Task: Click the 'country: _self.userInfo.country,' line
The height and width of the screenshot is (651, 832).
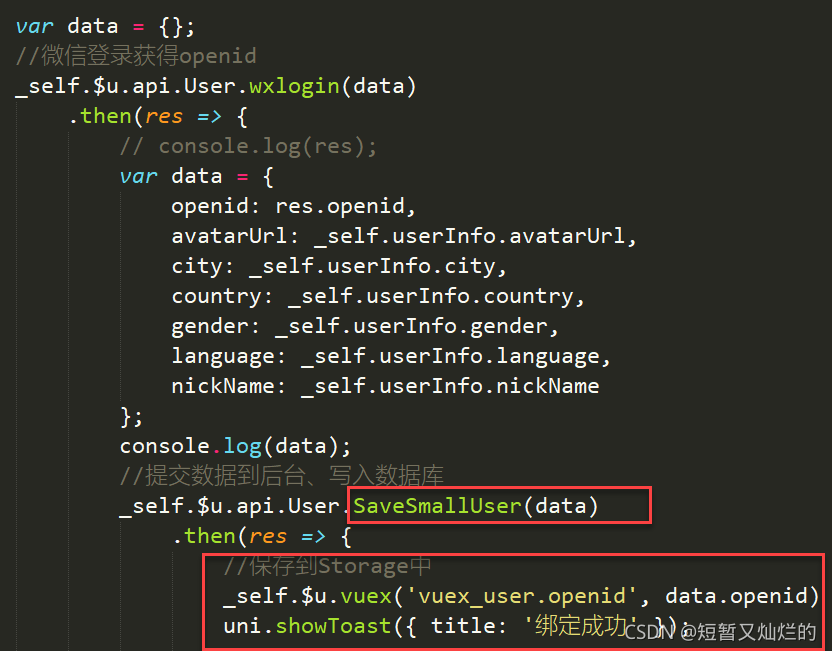Action: pos(378,296)
